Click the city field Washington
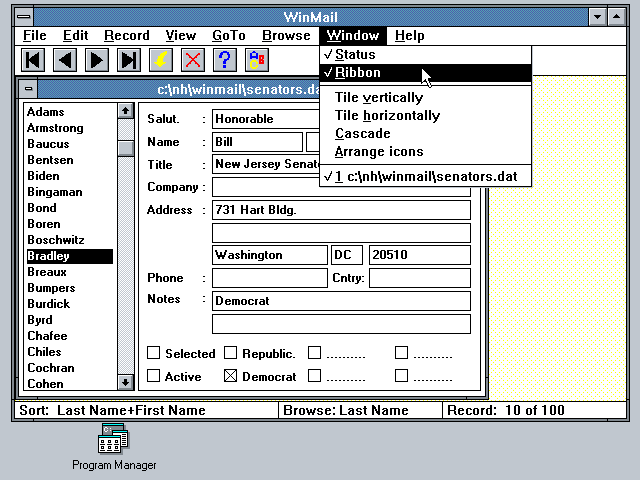Image resolution: width=640 pixels, height=480 pixels. tap(270, 255)
